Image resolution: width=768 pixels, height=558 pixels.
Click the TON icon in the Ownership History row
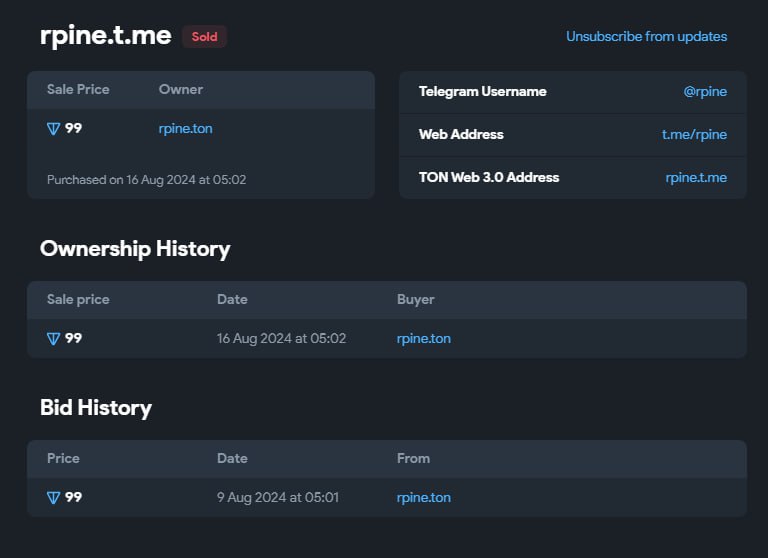click(x=54, y=338)
